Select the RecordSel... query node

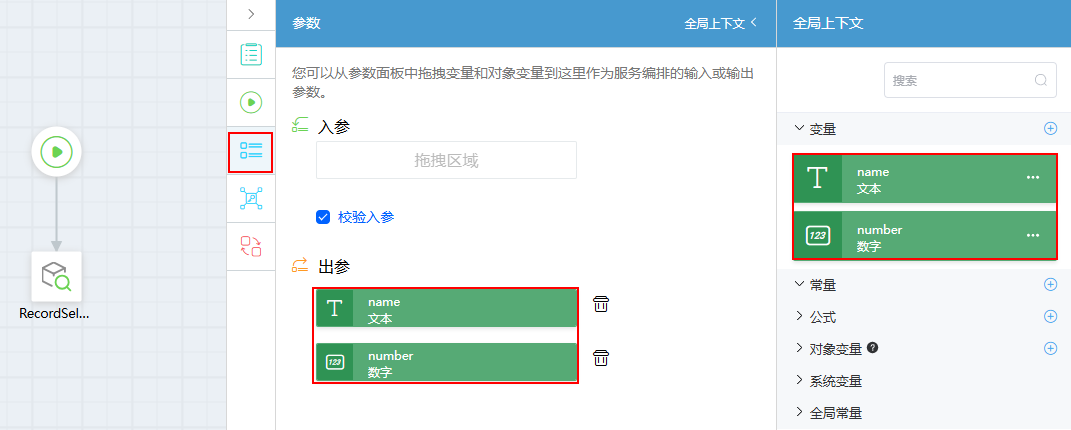click(x=56, y=276)
